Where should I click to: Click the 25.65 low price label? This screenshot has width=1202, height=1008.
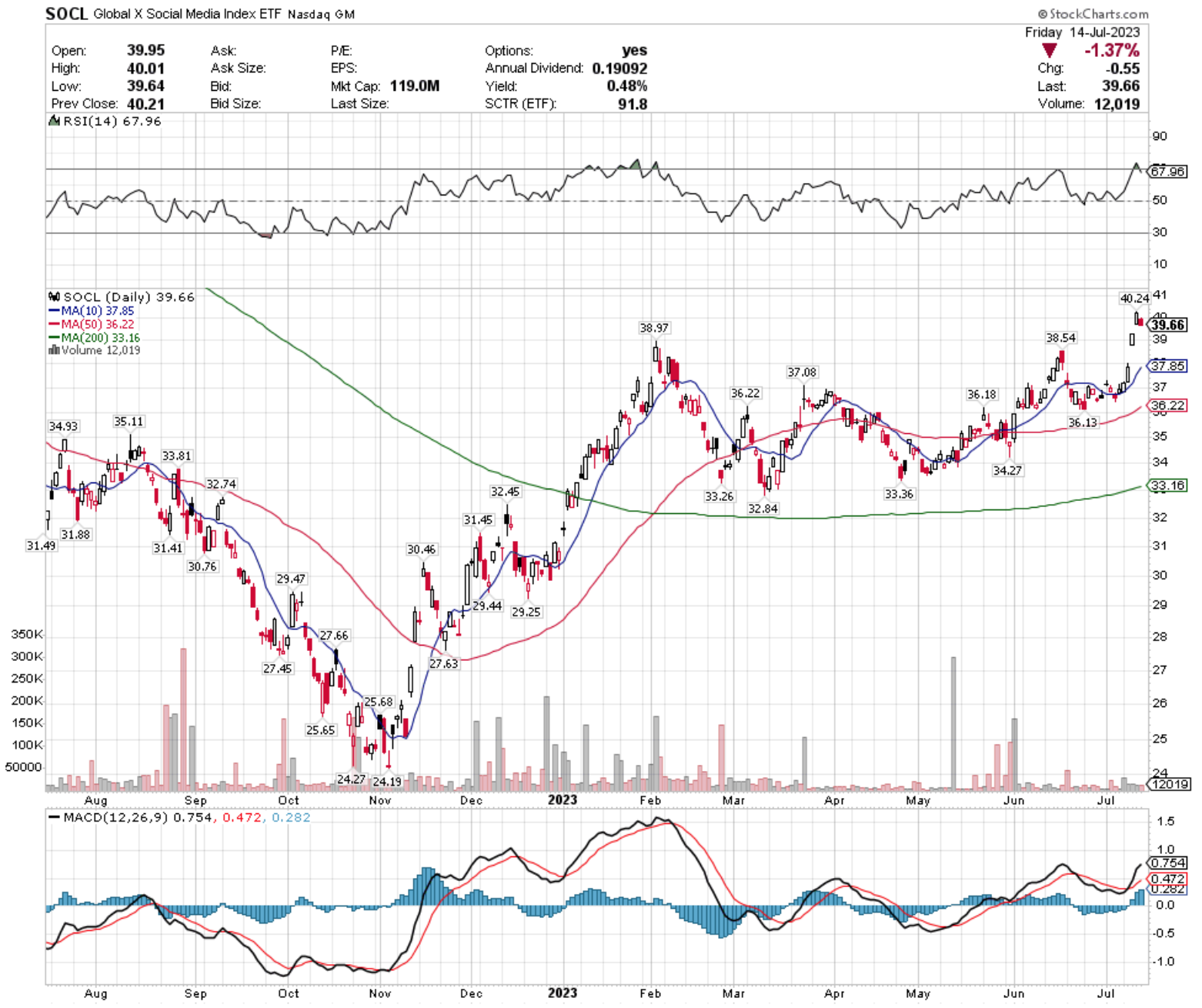tap(321, 729)
